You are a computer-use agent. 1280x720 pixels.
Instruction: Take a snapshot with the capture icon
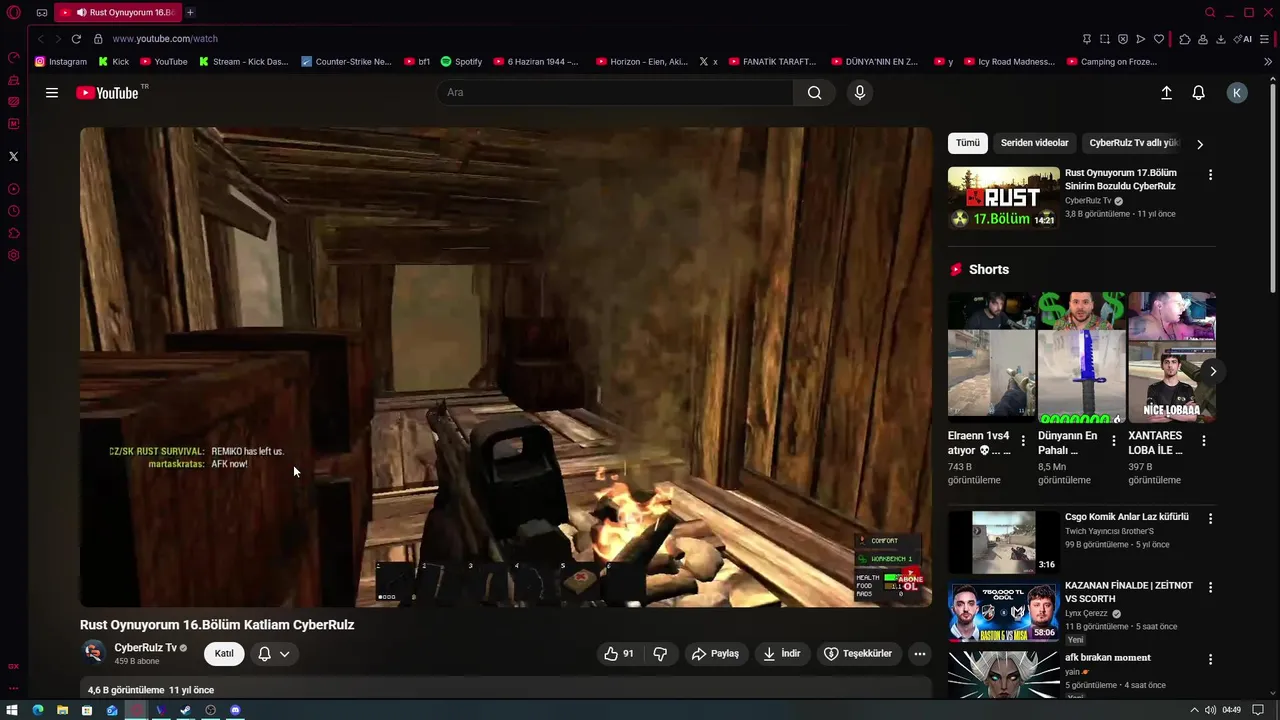tap(1105, 39)
